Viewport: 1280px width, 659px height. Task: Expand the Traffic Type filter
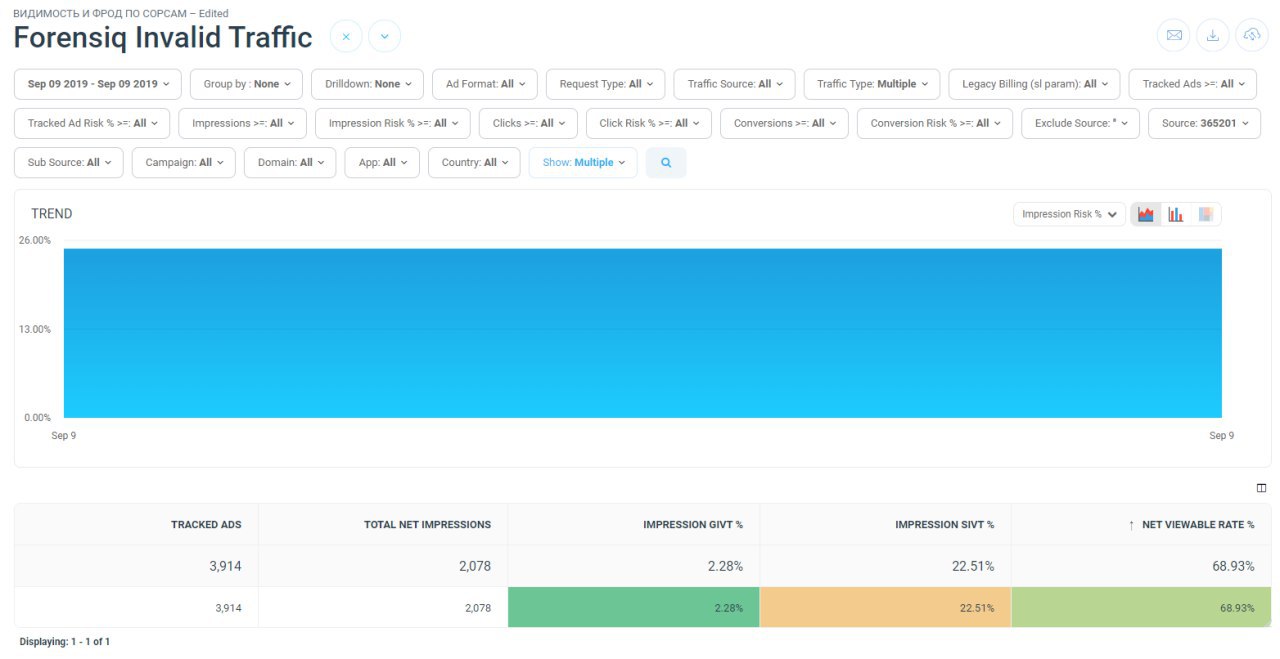(x=872, y=84)
